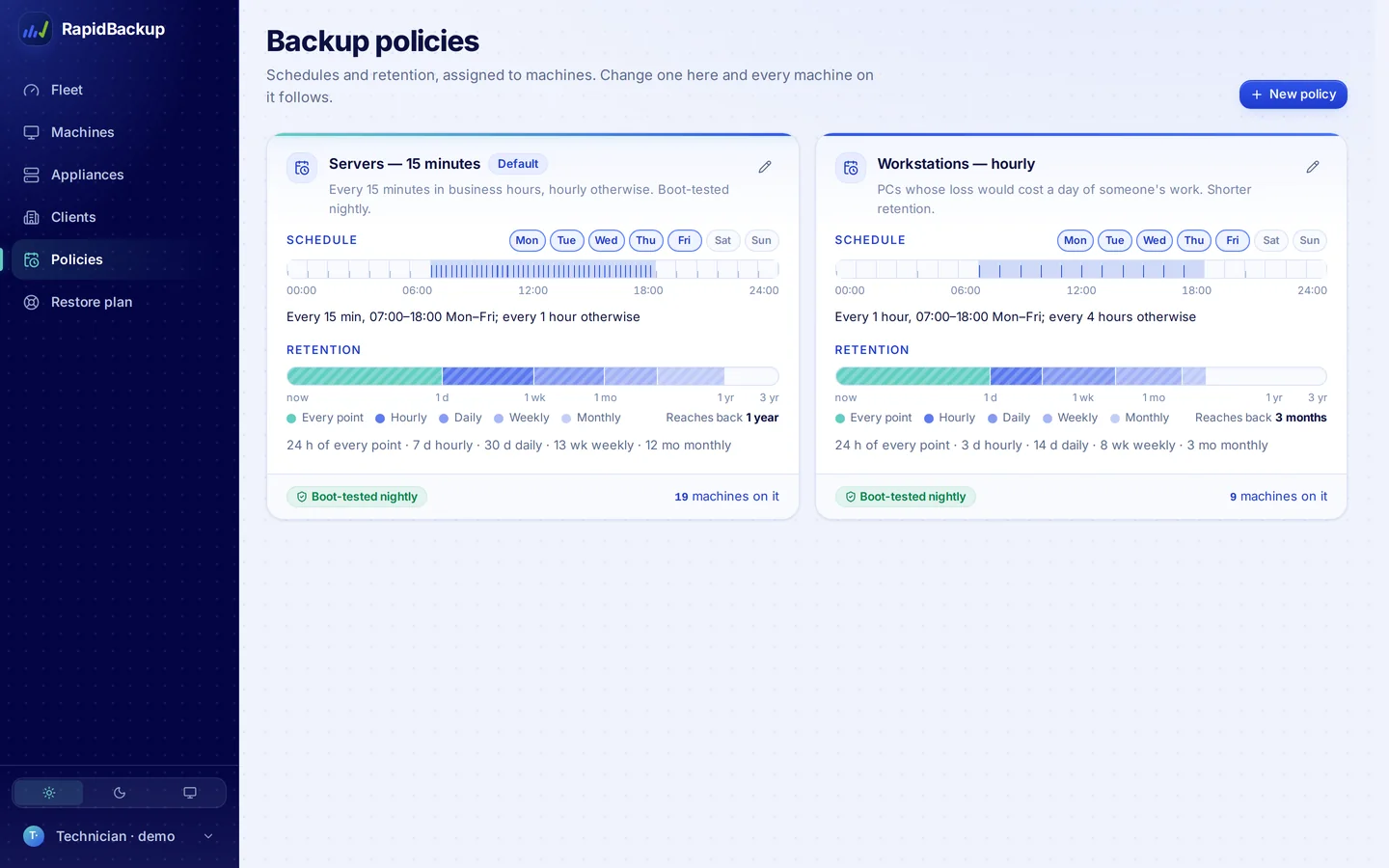Switch to light theme

pos(49,793)
